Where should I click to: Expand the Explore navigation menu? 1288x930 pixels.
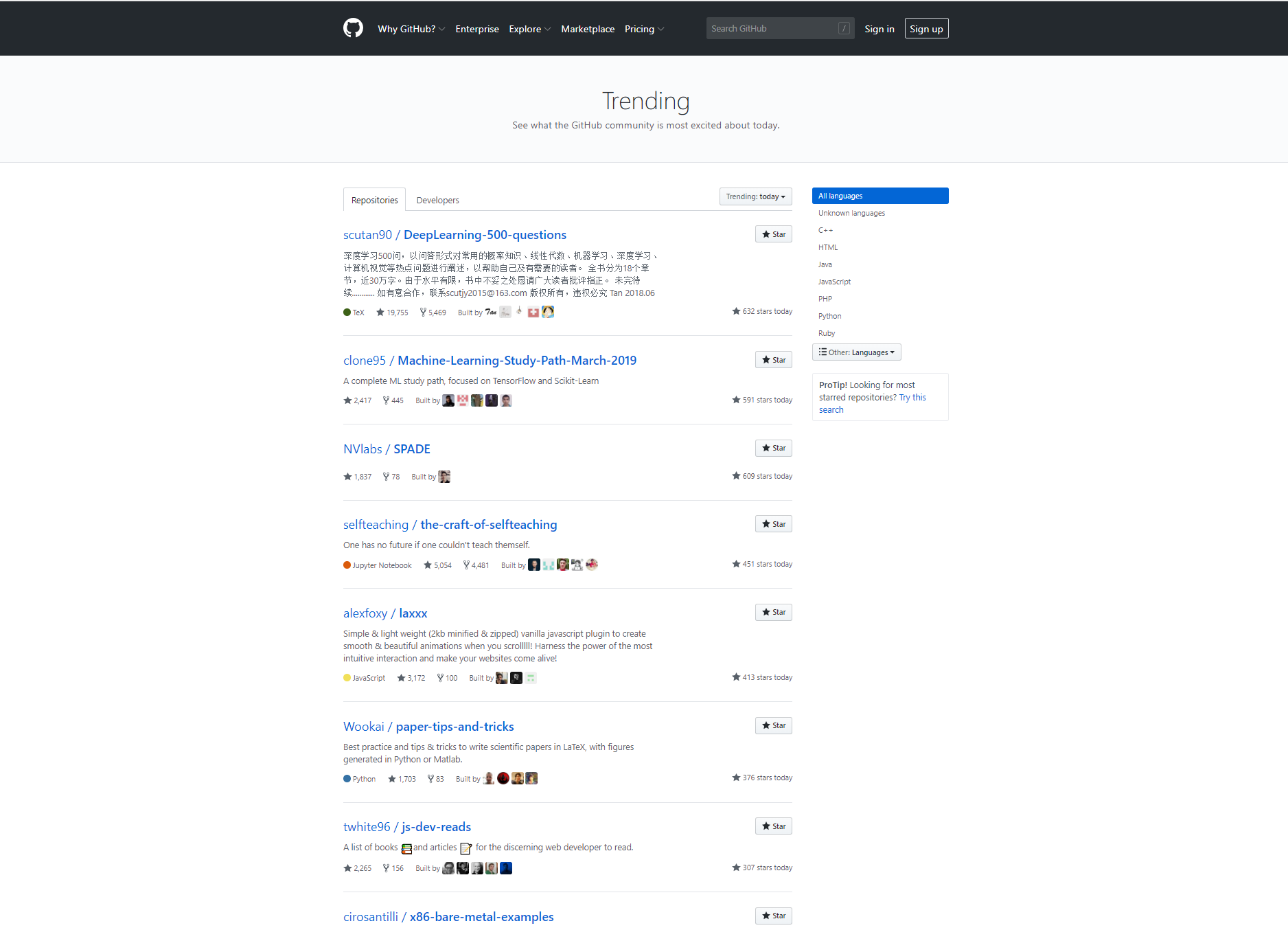530,29
